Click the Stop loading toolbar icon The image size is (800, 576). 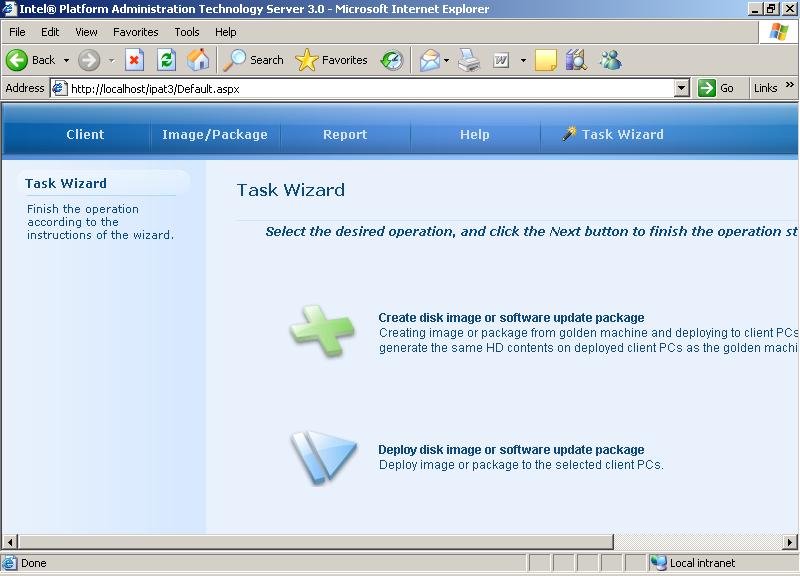coord(134,60)
